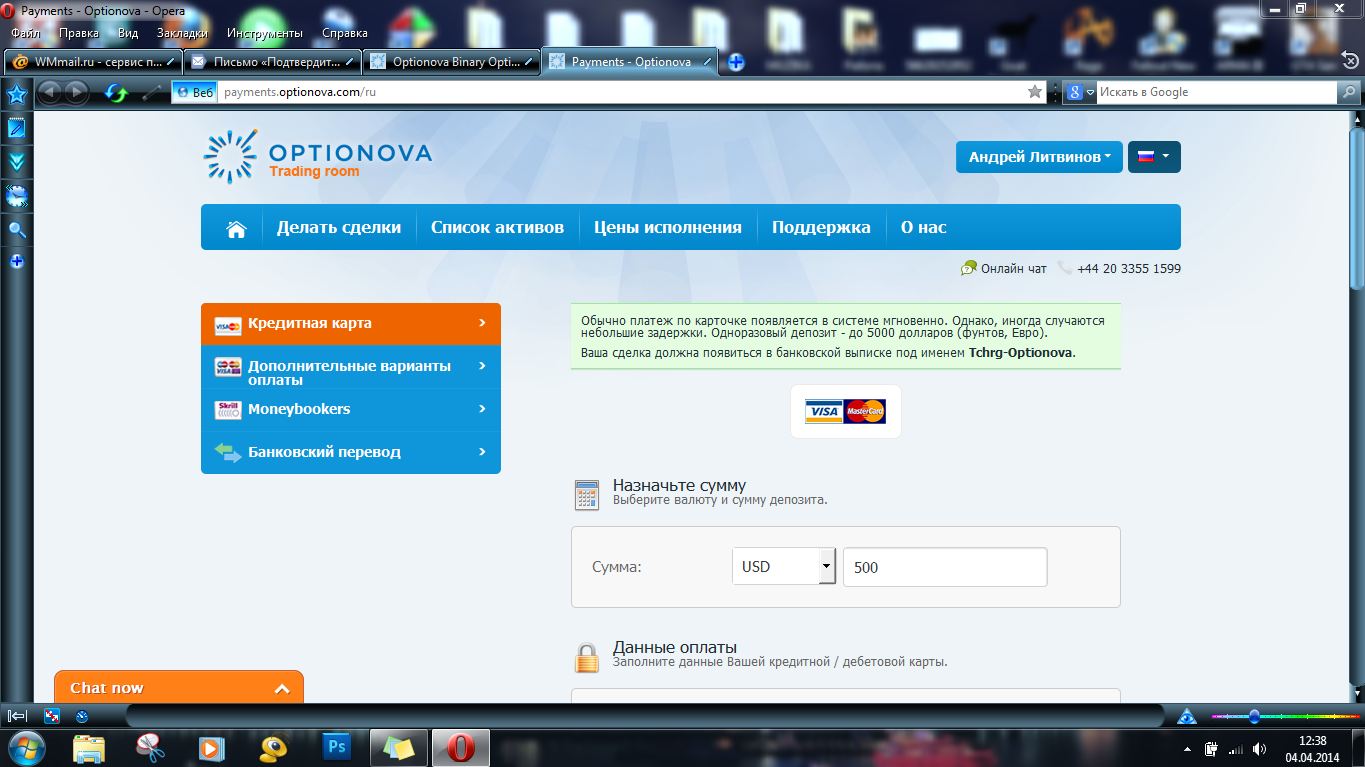This screenshot has height=767, width=1365.
Task: Open the Downloads panel in the Opera sidebar
Action: (x=16, y=162)
